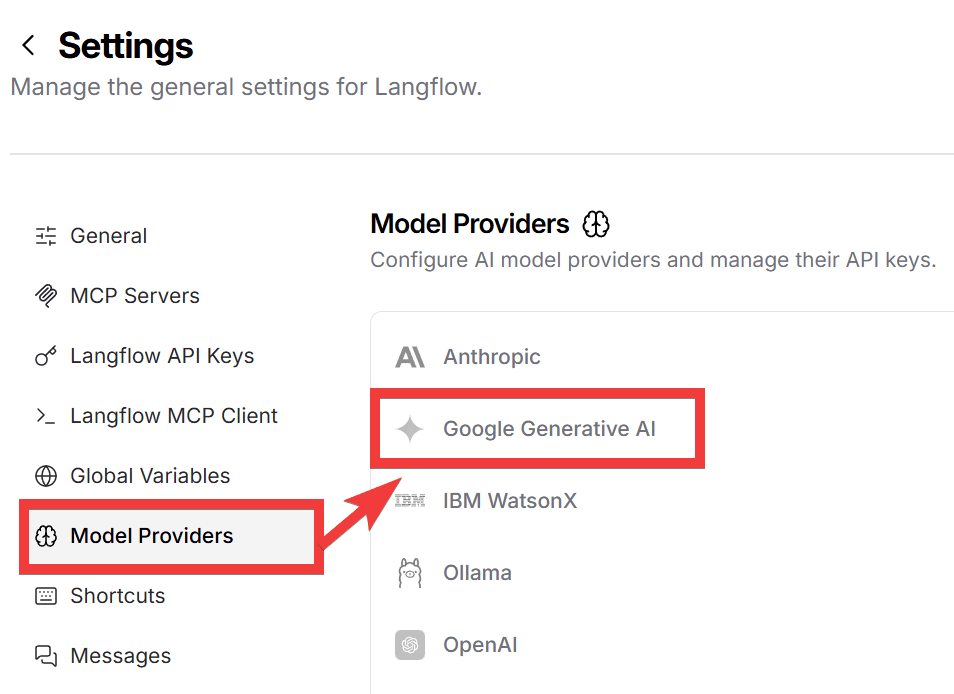Choose the Google Generative AI provider
The height and width of the screenshot is (694, 954).
pyautogui.click(x=549, y=429)
